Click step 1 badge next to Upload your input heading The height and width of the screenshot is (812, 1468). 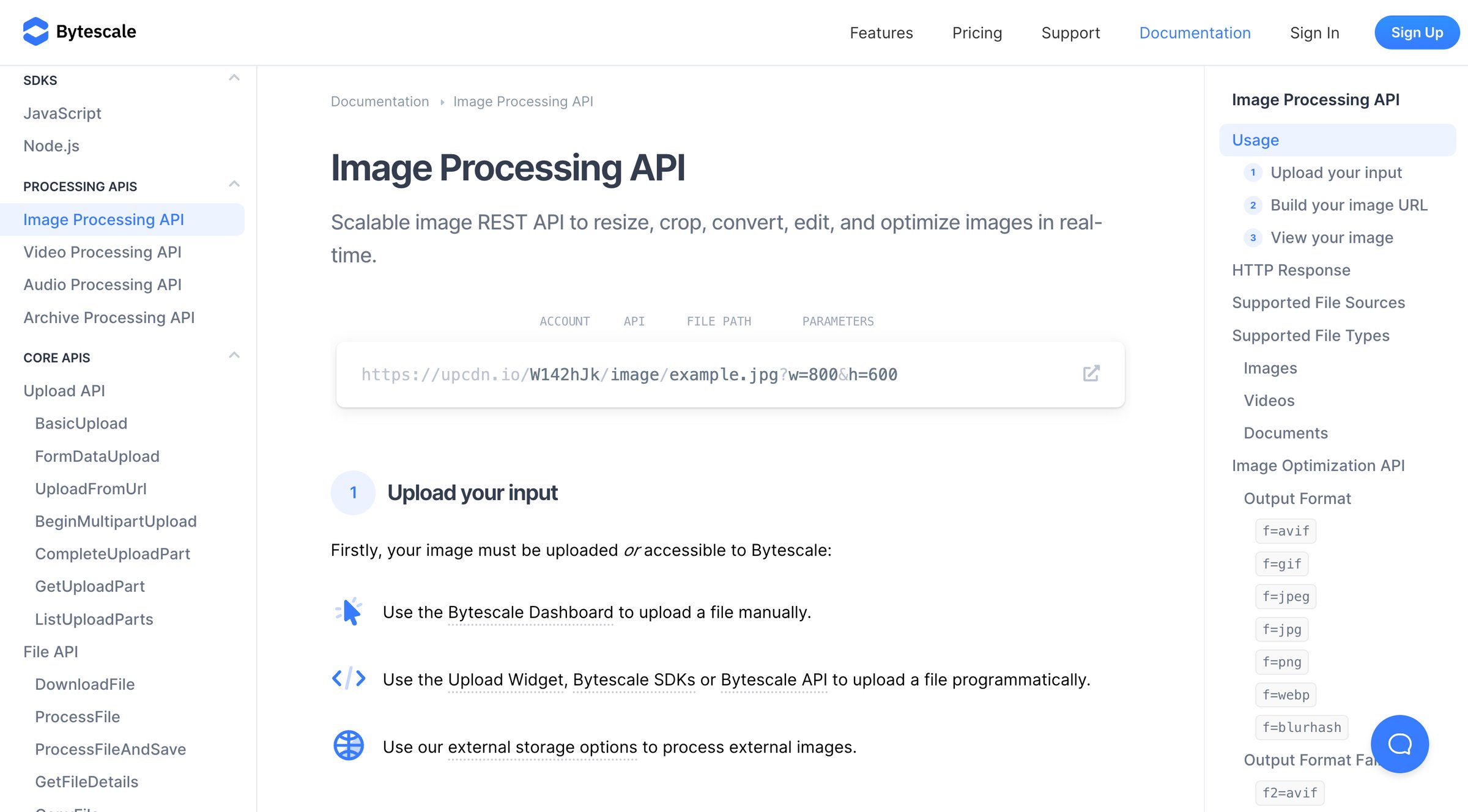click(x=353, y=493)
